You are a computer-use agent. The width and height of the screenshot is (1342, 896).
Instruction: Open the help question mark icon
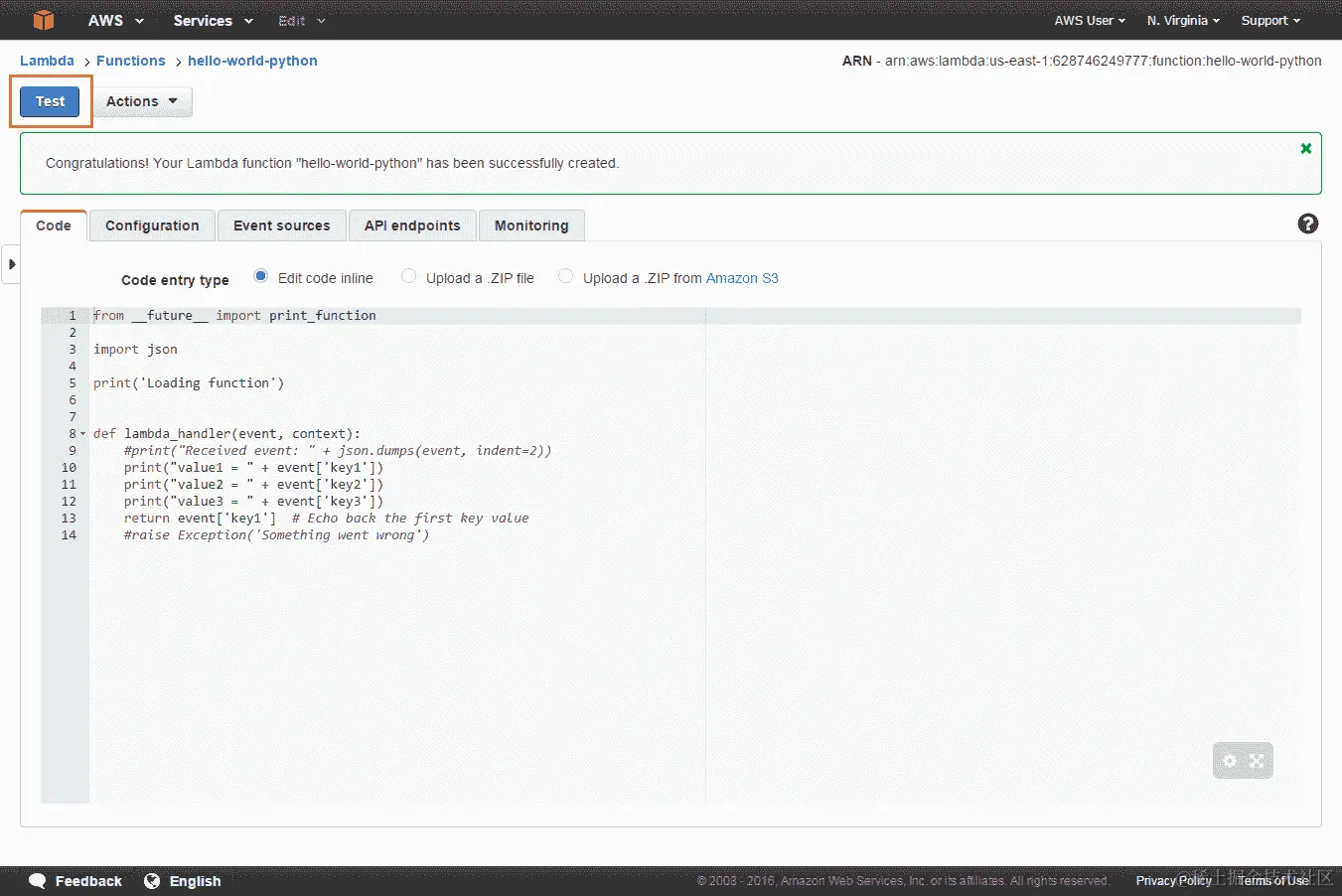coord(1308,224)
